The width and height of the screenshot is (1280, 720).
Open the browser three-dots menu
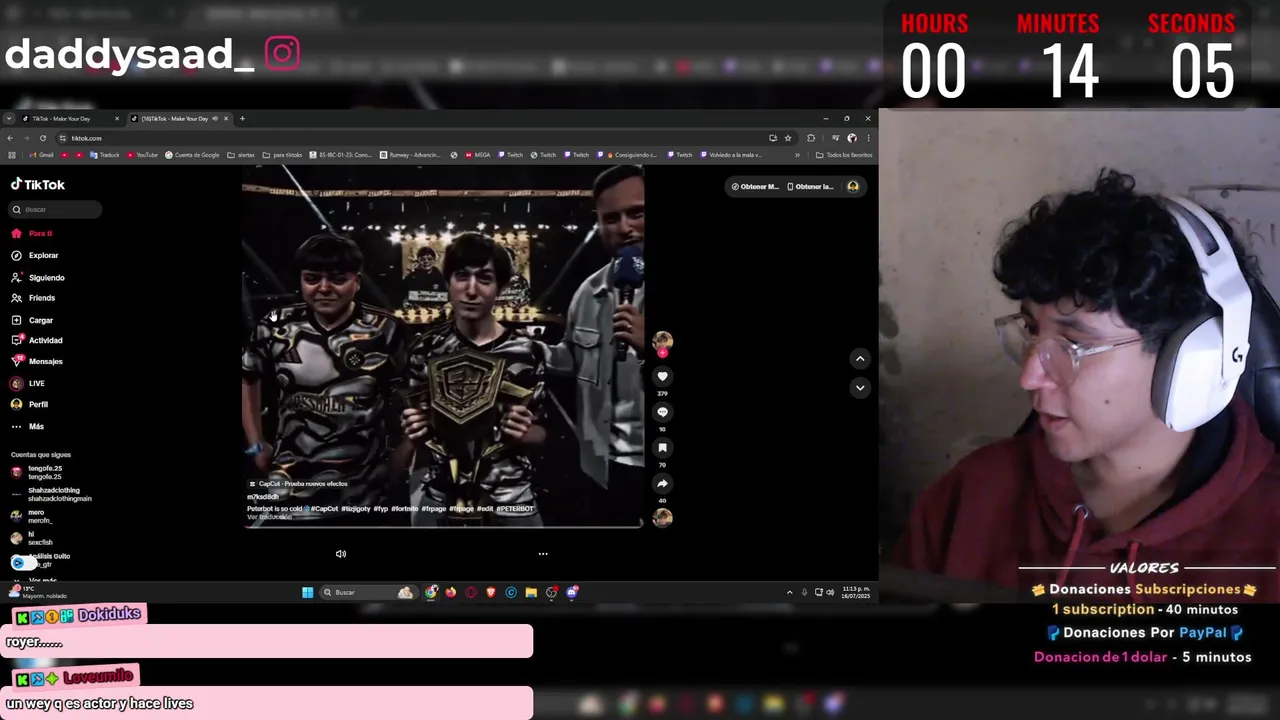(x=868, y=138)
